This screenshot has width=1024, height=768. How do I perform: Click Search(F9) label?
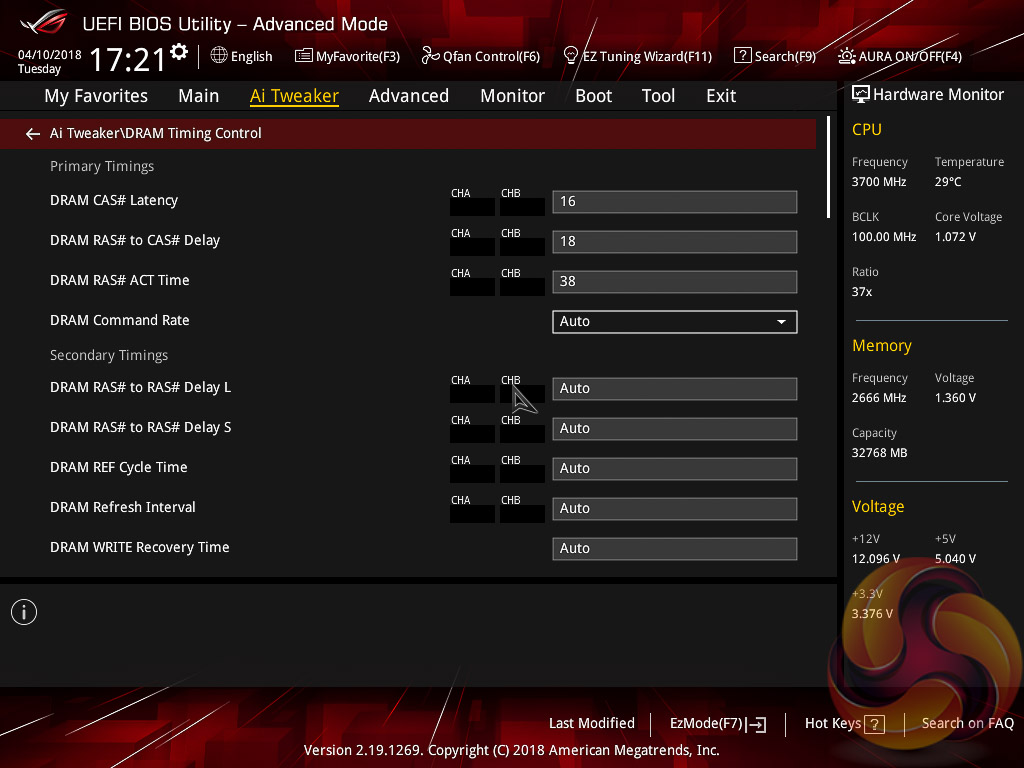[786, 56]
